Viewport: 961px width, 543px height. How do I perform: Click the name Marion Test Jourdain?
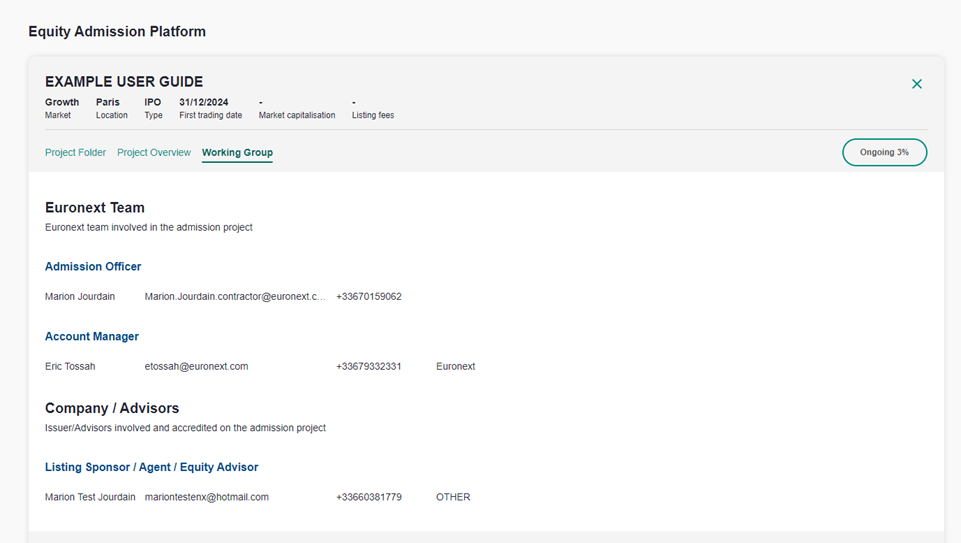pos(90,497)
